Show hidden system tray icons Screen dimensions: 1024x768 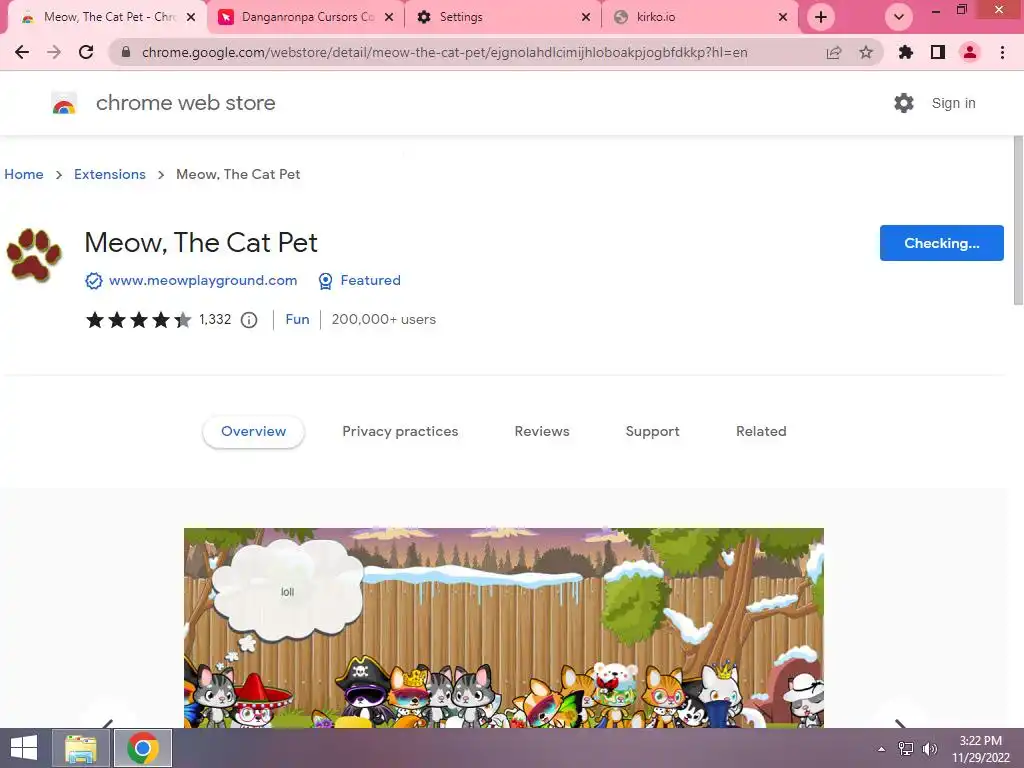coord(881,749)
